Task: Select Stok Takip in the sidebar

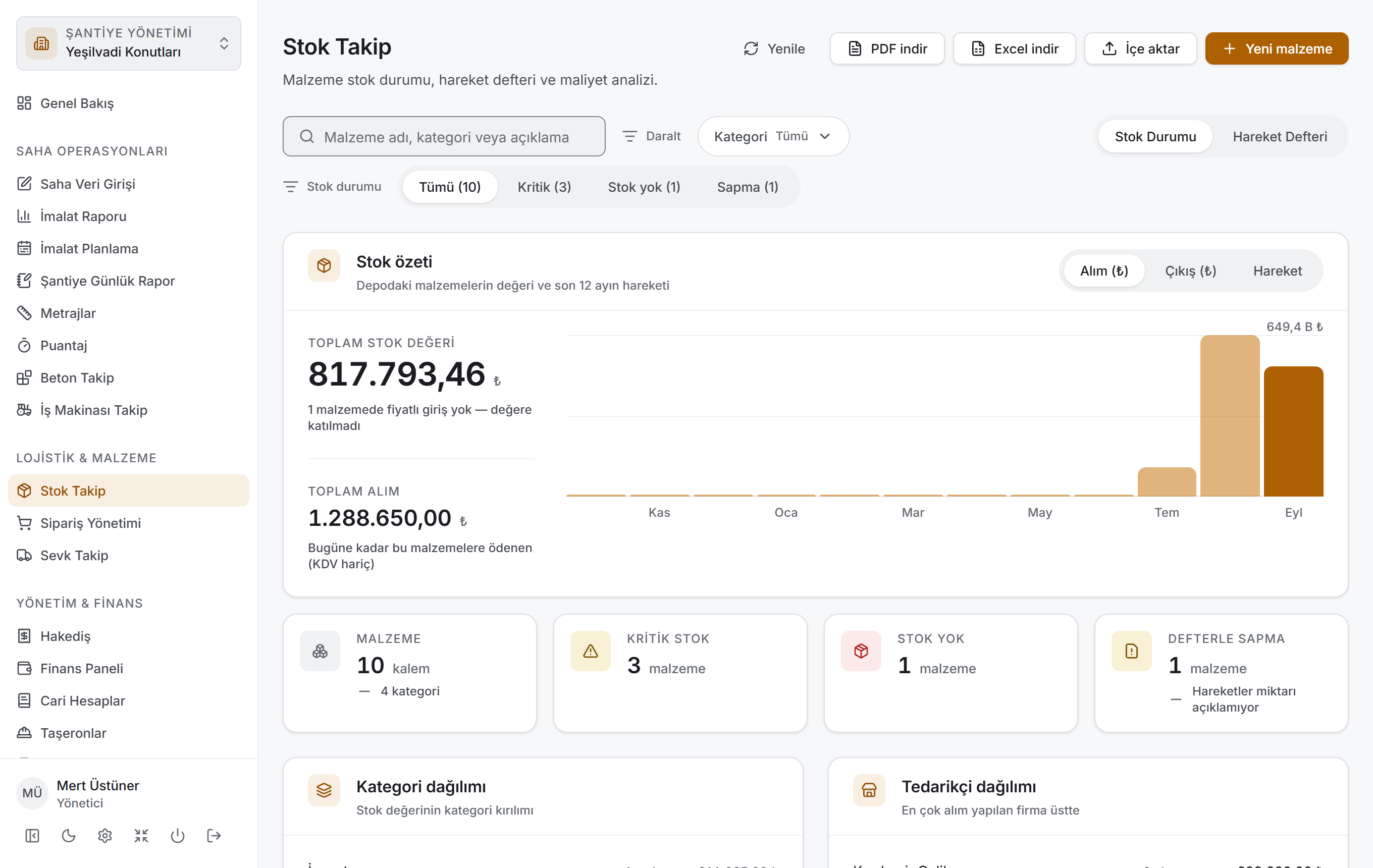Action: pyautogui.click(x=128, y=491)
